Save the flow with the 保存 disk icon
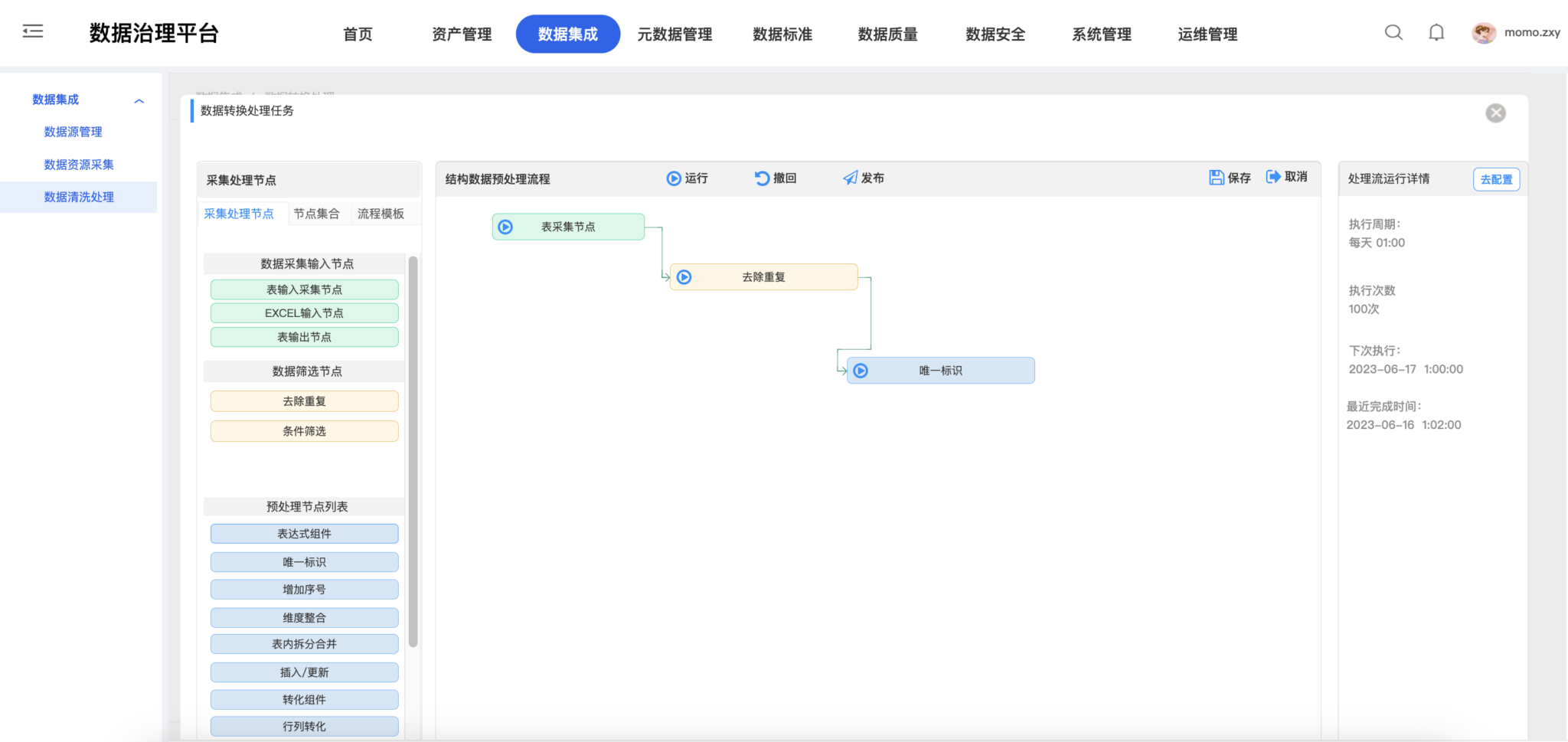The height and width of the screenshot is (742, 1568). [1217, 177]
